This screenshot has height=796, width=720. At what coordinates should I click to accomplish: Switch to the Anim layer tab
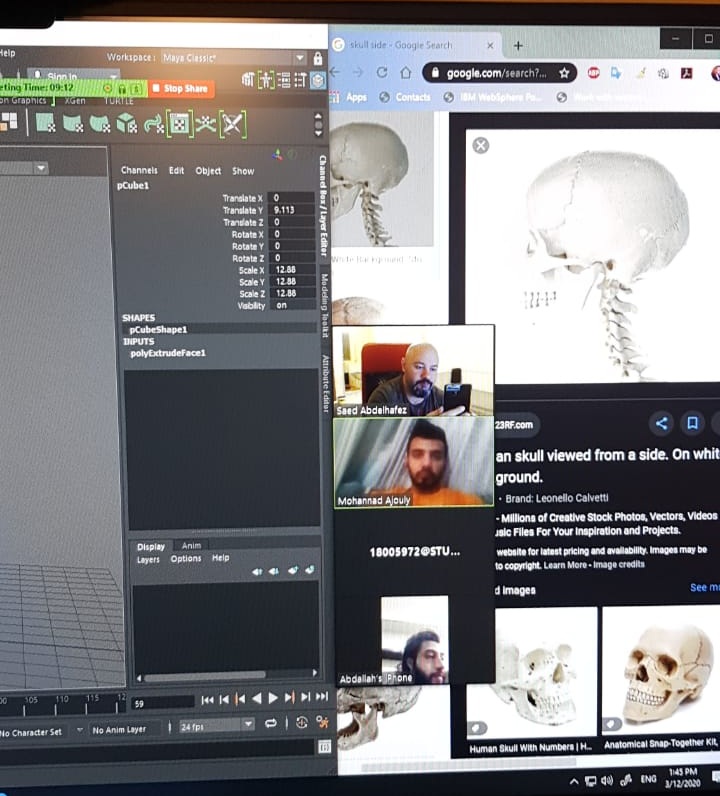(x=191, y=546)
